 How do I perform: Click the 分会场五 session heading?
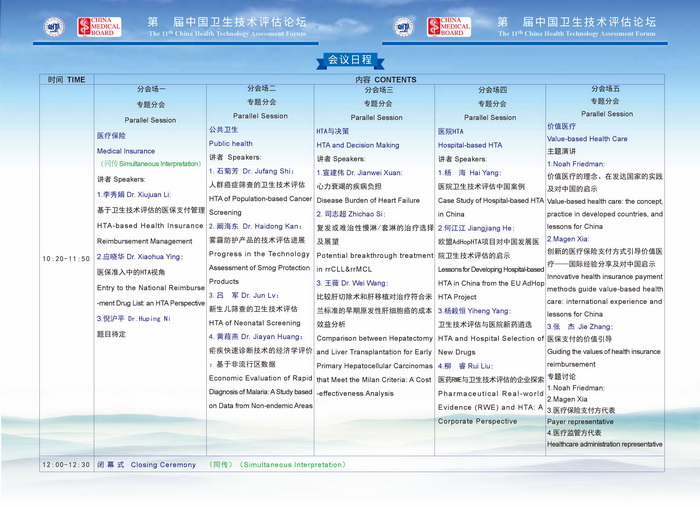pos(605,89)
